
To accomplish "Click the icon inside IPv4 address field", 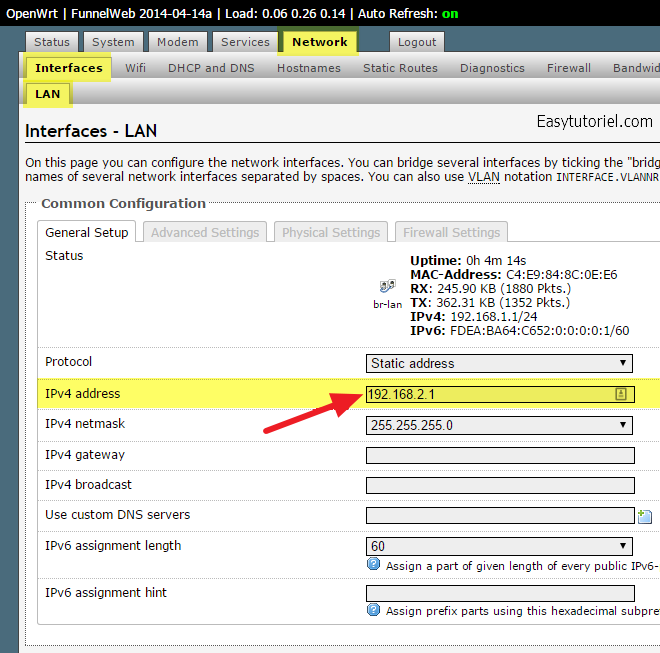I will (621, 394).
